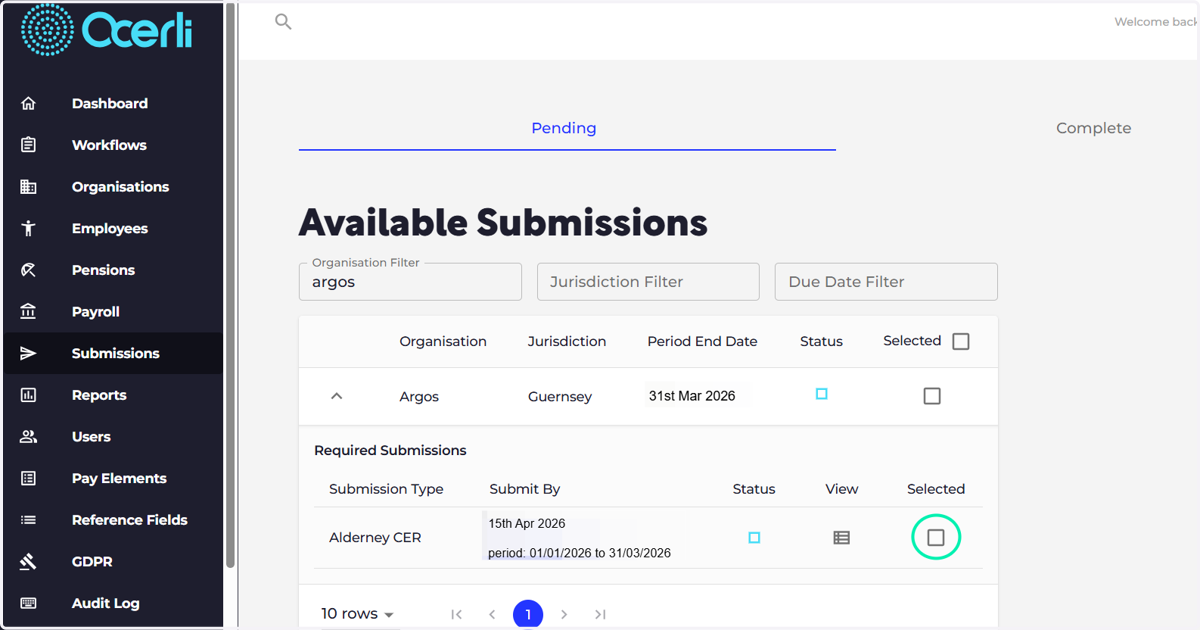Click the Workflows clipboard icon

[x=28, y=145]
